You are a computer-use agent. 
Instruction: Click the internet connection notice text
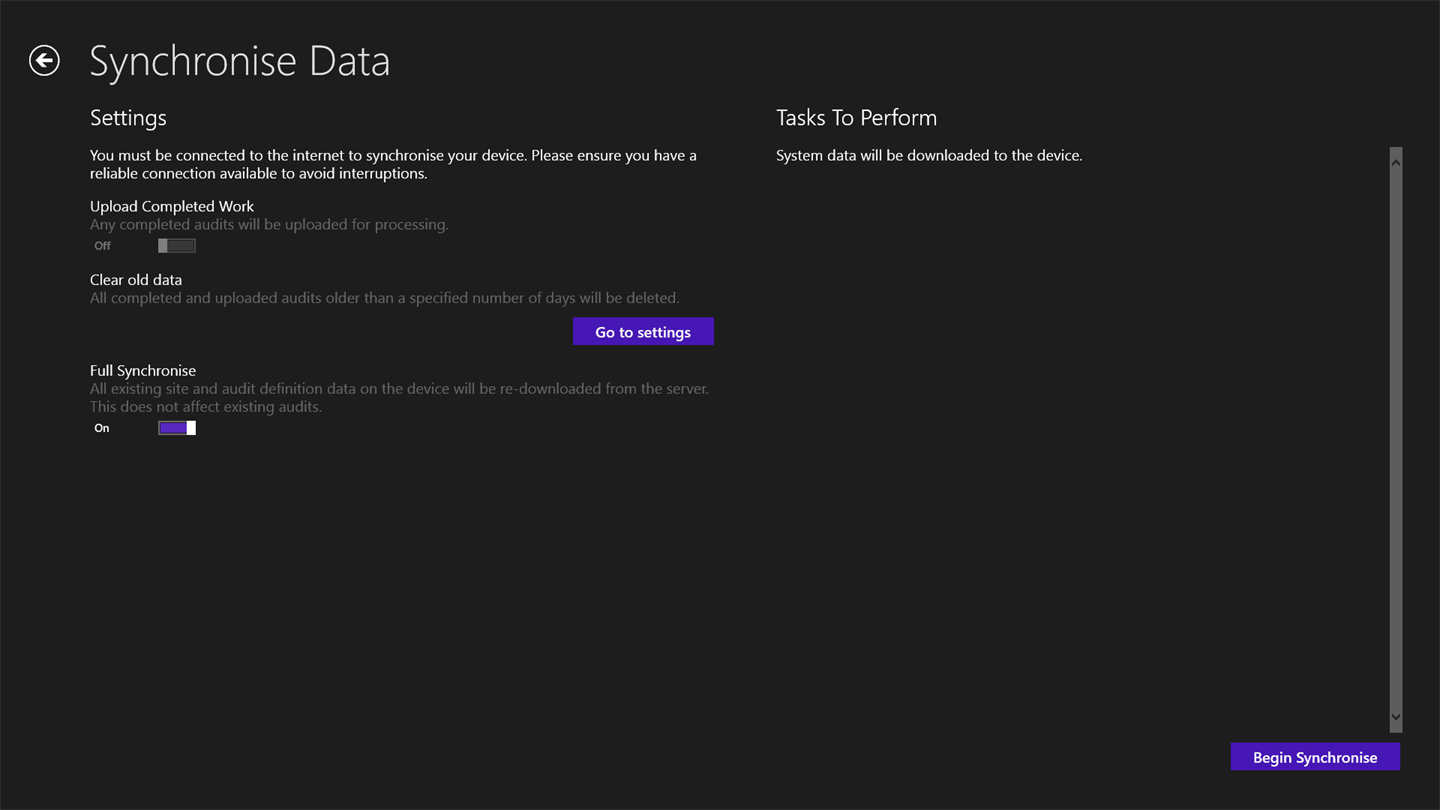pyautogui.click(x=393, y=164)
